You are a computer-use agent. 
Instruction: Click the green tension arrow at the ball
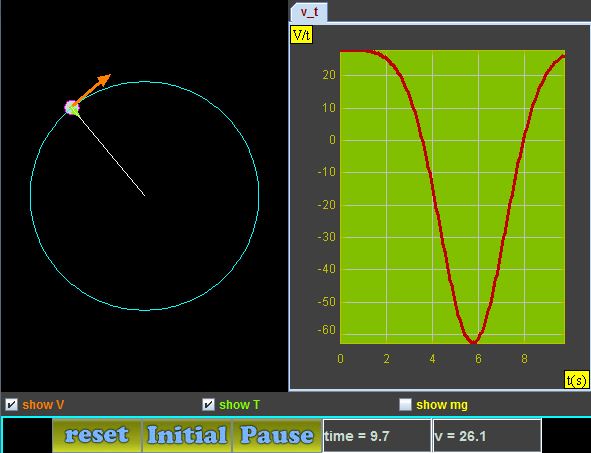tap(75, 111)
